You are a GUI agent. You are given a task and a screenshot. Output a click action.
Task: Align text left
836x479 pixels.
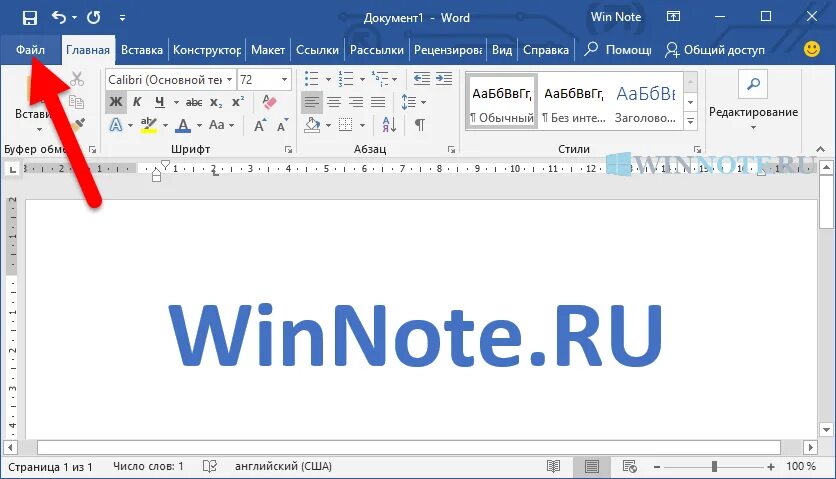[x=312, y=102]
